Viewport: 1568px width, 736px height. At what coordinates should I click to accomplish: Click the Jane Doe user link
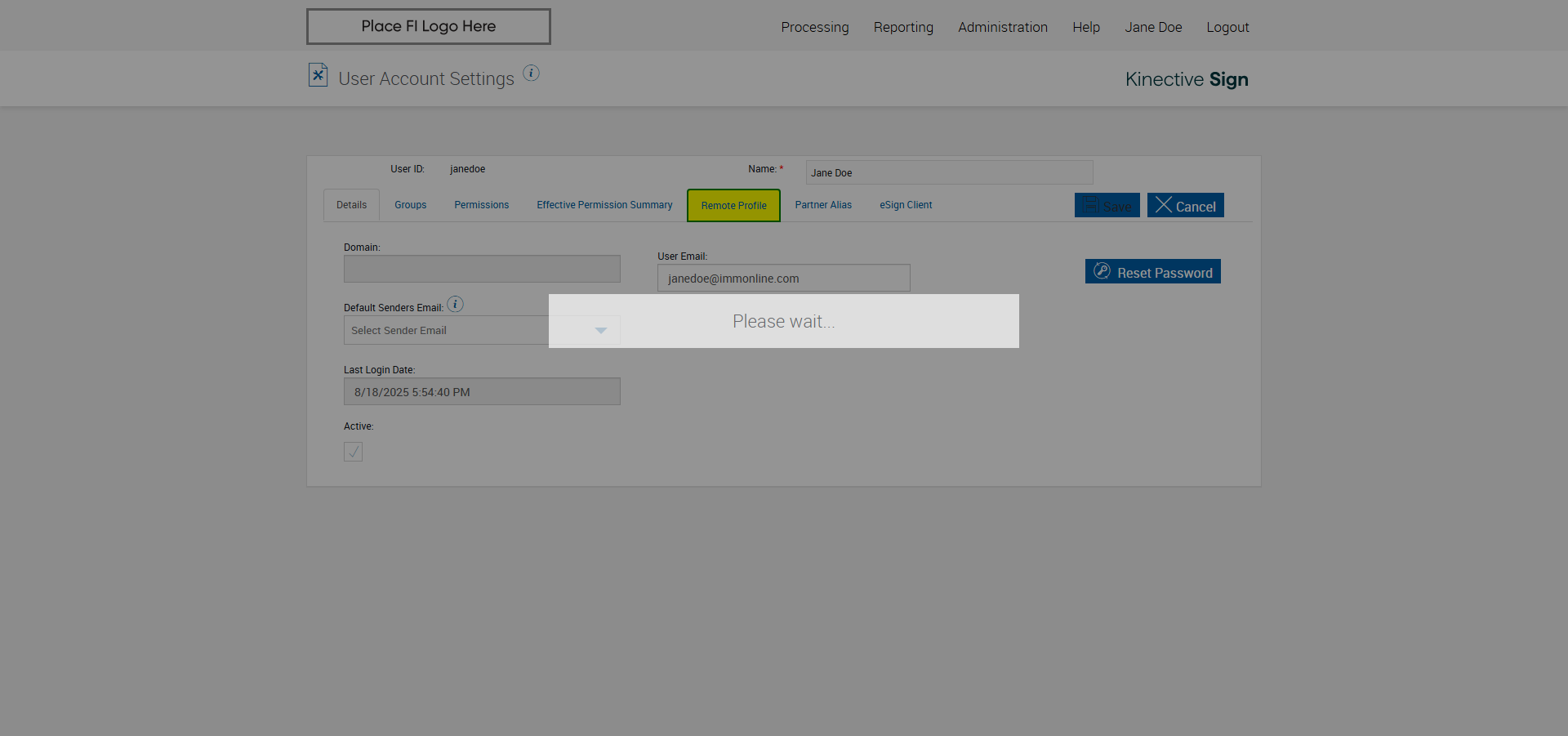point(1153,27)
